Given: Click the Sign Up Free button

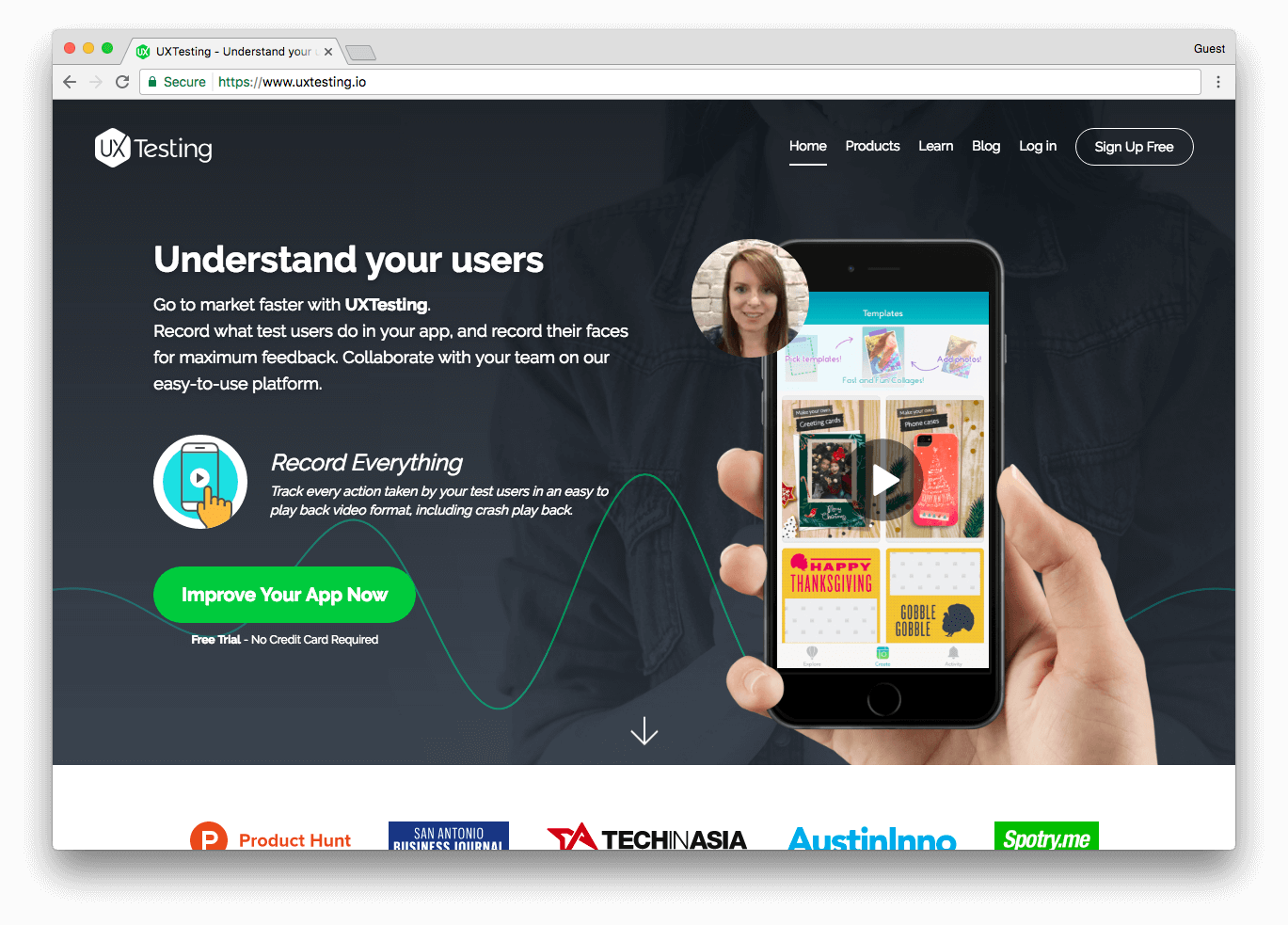Looking at the screenshot, I should pos(1134,147).
